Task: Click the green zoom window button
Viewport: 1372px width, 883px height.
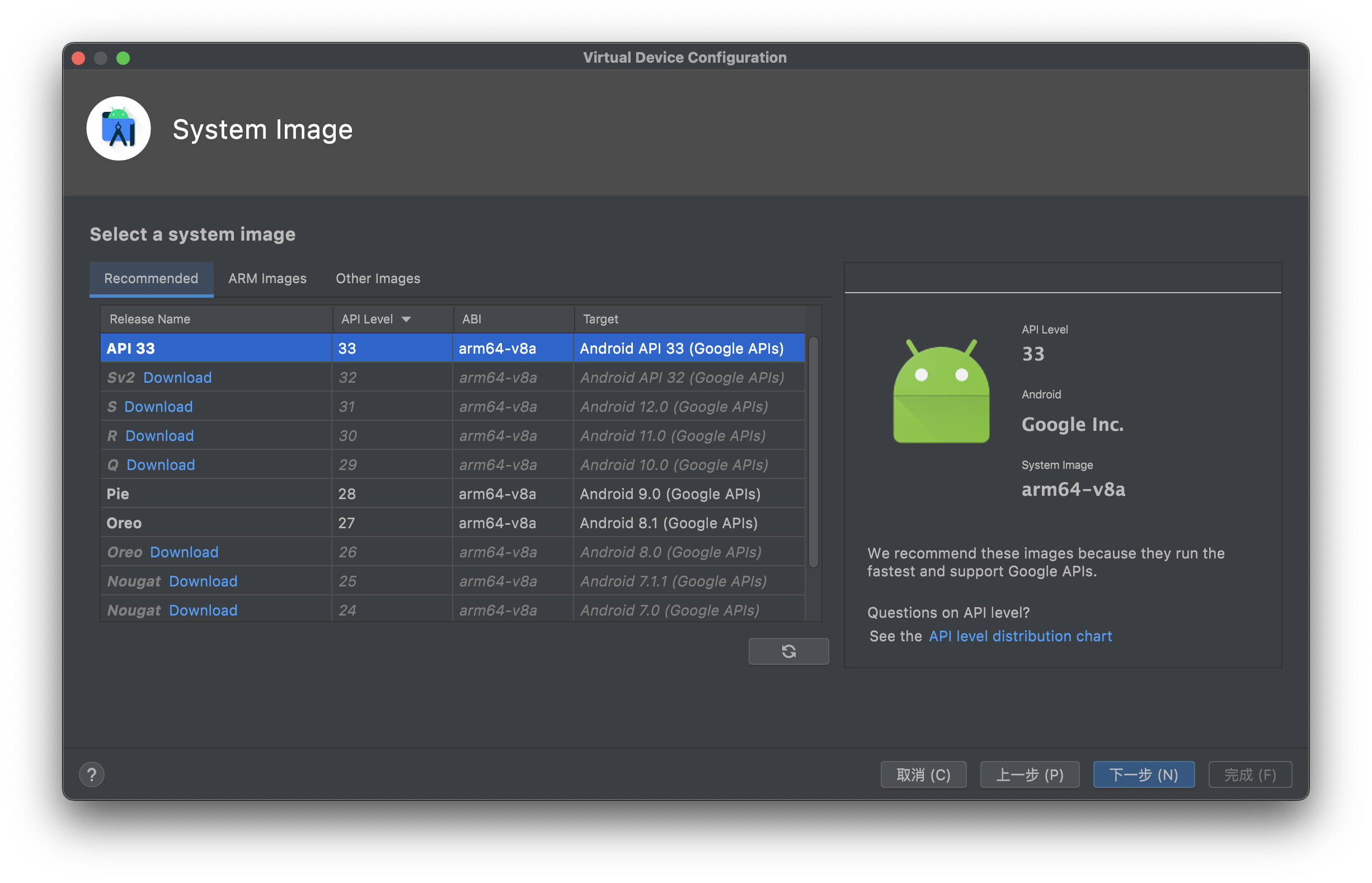Action: click(x=123, y=58)
